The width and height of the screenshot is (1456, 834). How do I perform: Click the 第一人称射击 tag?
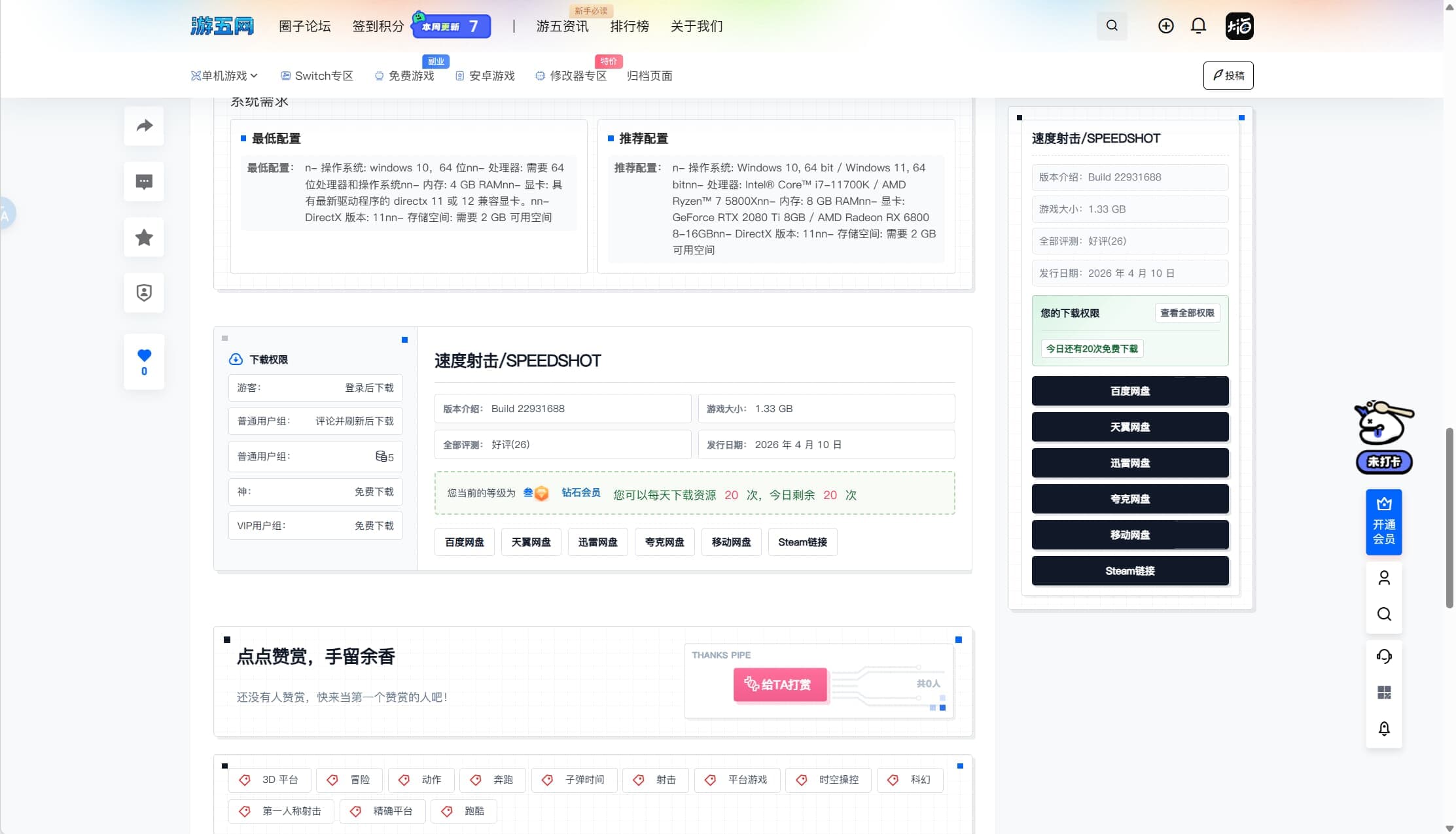(x=281, y=811)
